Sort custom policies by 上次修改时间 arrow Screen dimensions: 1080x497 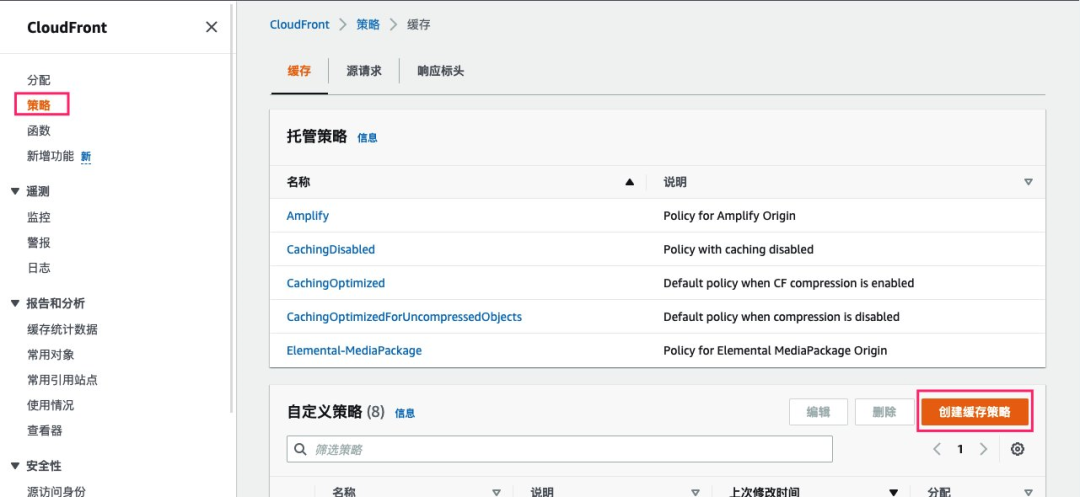(x=893, y=492)
